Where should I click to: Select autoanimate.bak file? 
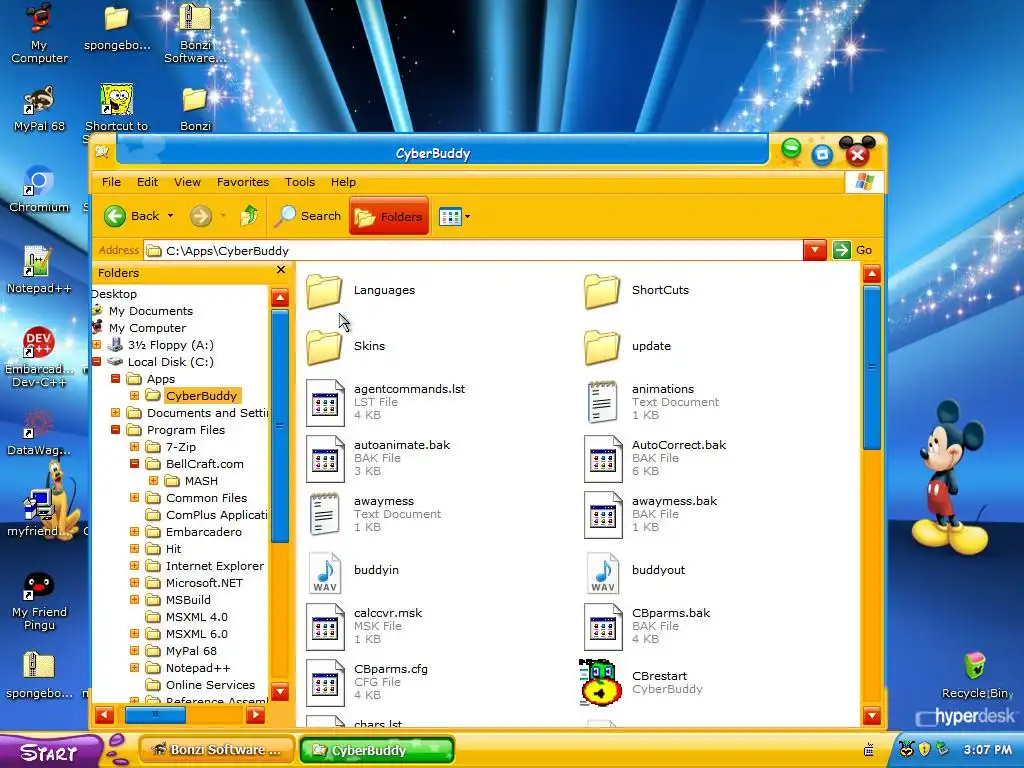click(378, 458)
